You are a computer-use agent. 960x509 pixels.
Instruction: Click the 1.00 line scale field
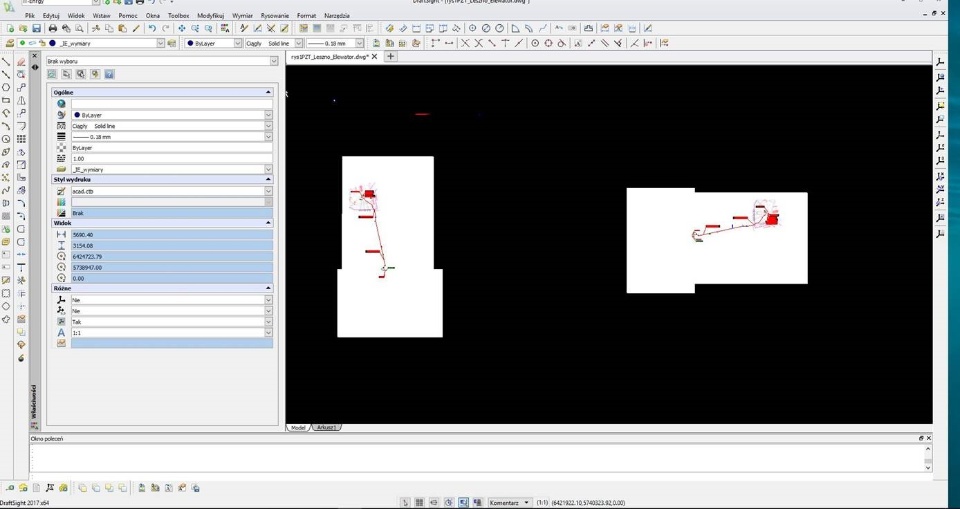171,159
